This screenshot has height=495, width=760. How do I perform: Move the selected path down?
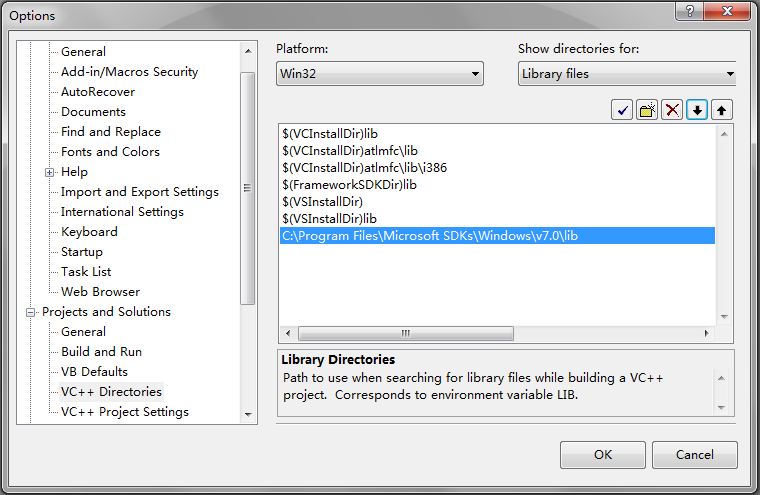coord(697,110)
